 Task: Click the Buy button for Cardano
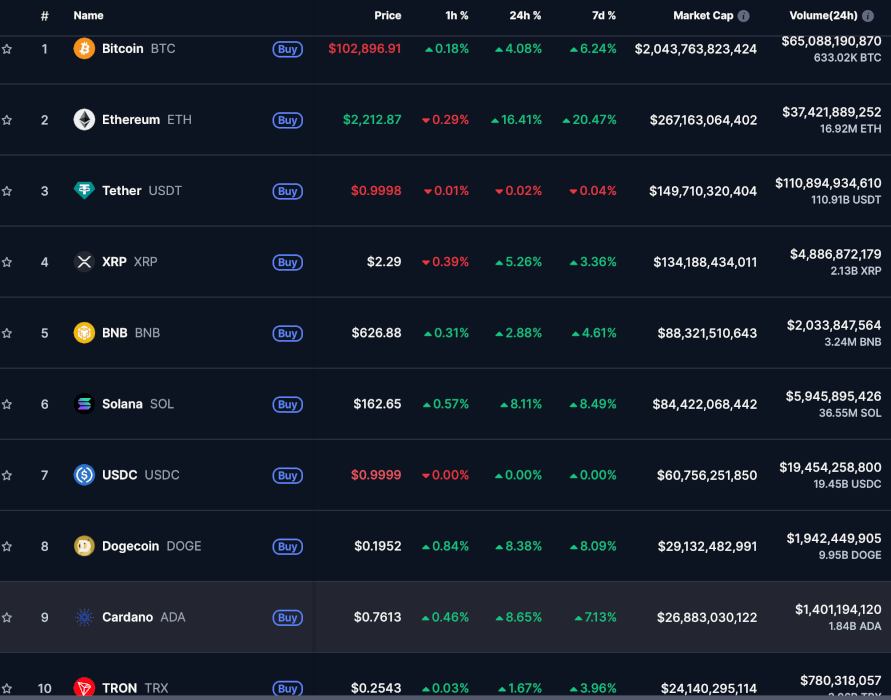point(288,618)
